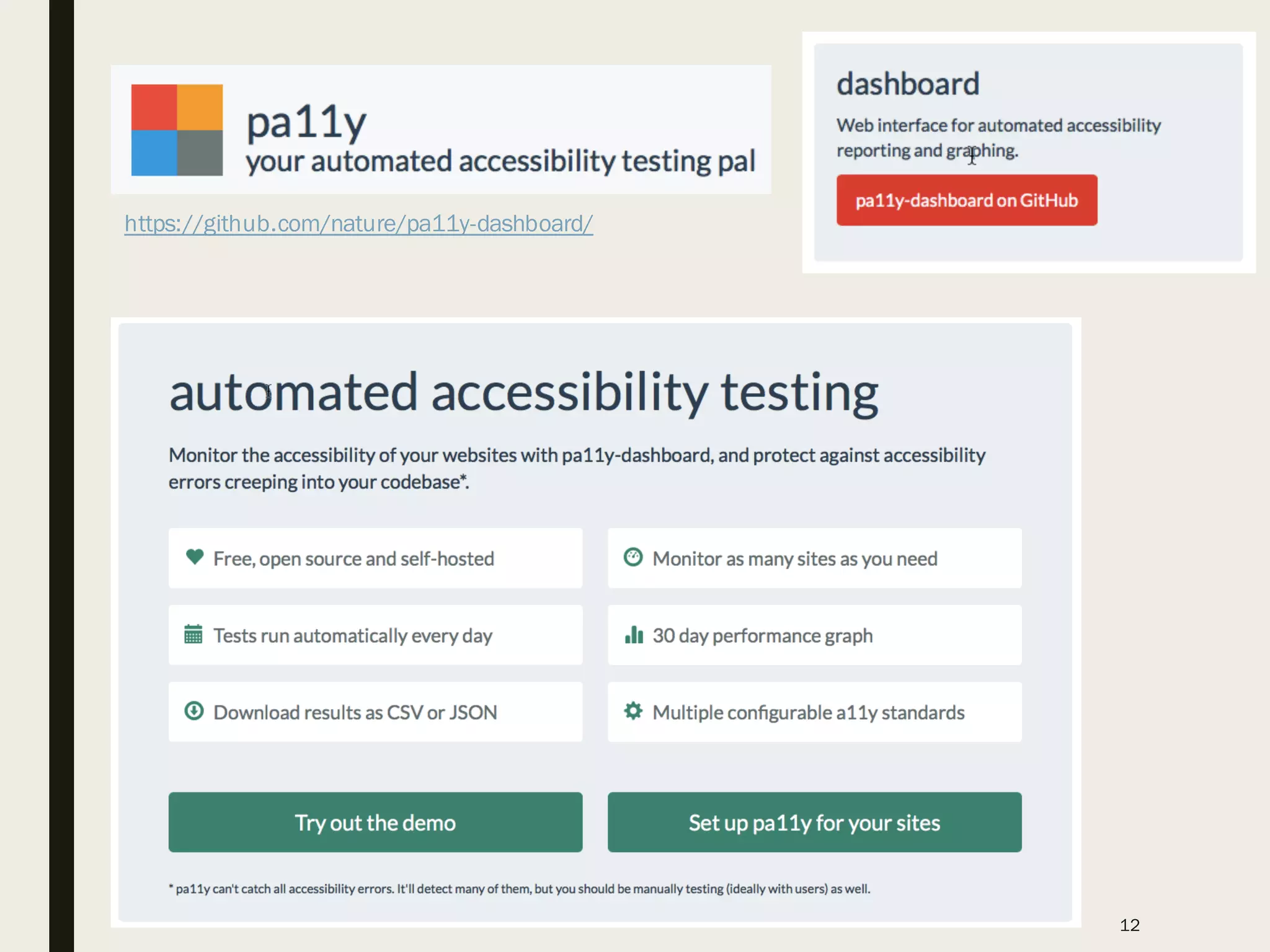Viewport: 1270px width, 952px height.
Task: Click the slide number 12
Action: (1129, 925)
